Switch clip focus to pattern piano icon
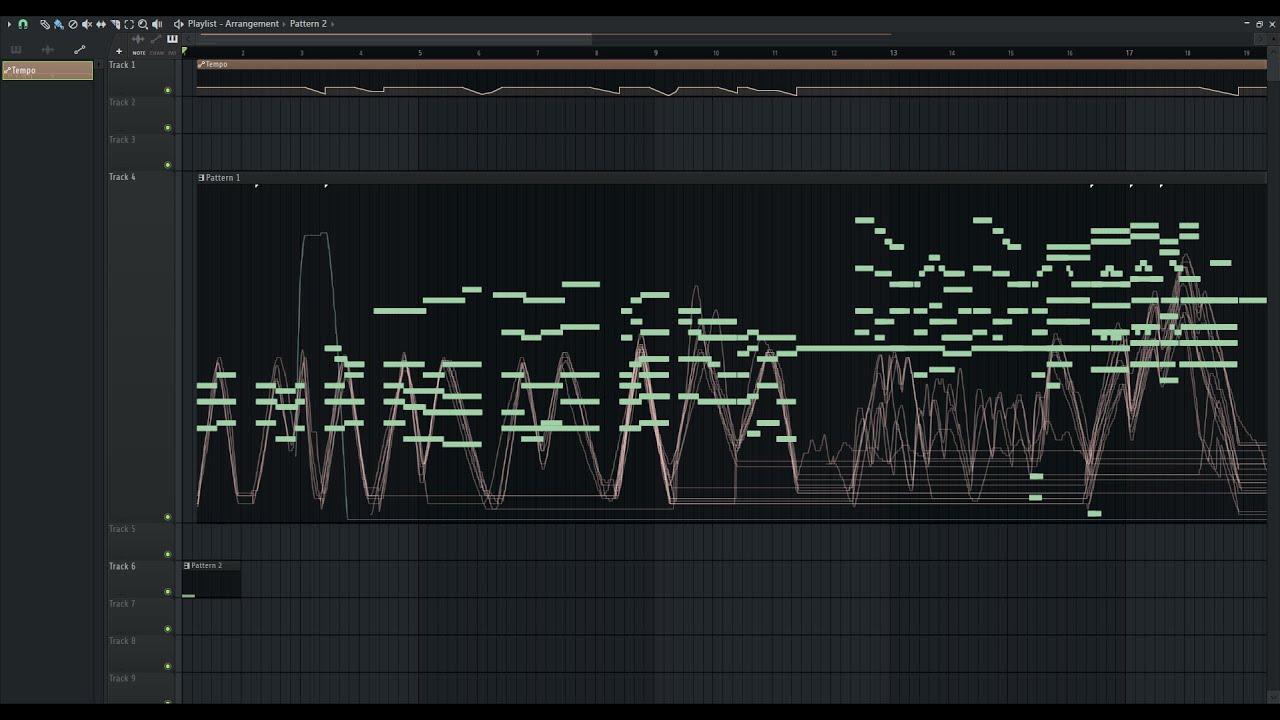Viewport: 1280px width, 720px height. coord(172,39)
